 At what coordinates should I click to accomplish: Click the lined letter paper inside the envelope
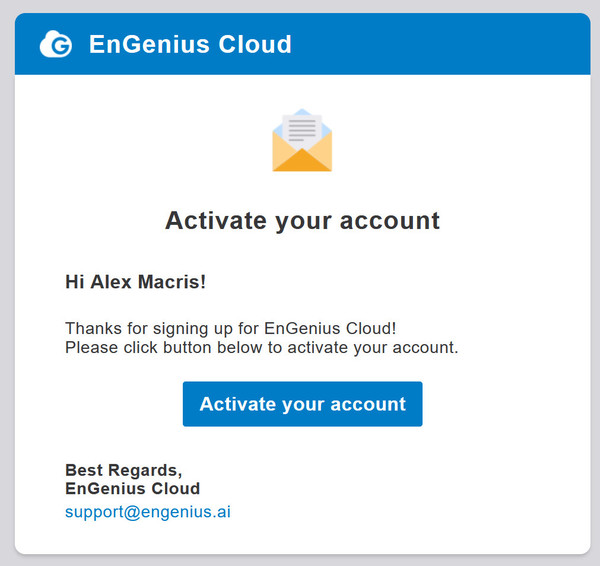point(302,130)
